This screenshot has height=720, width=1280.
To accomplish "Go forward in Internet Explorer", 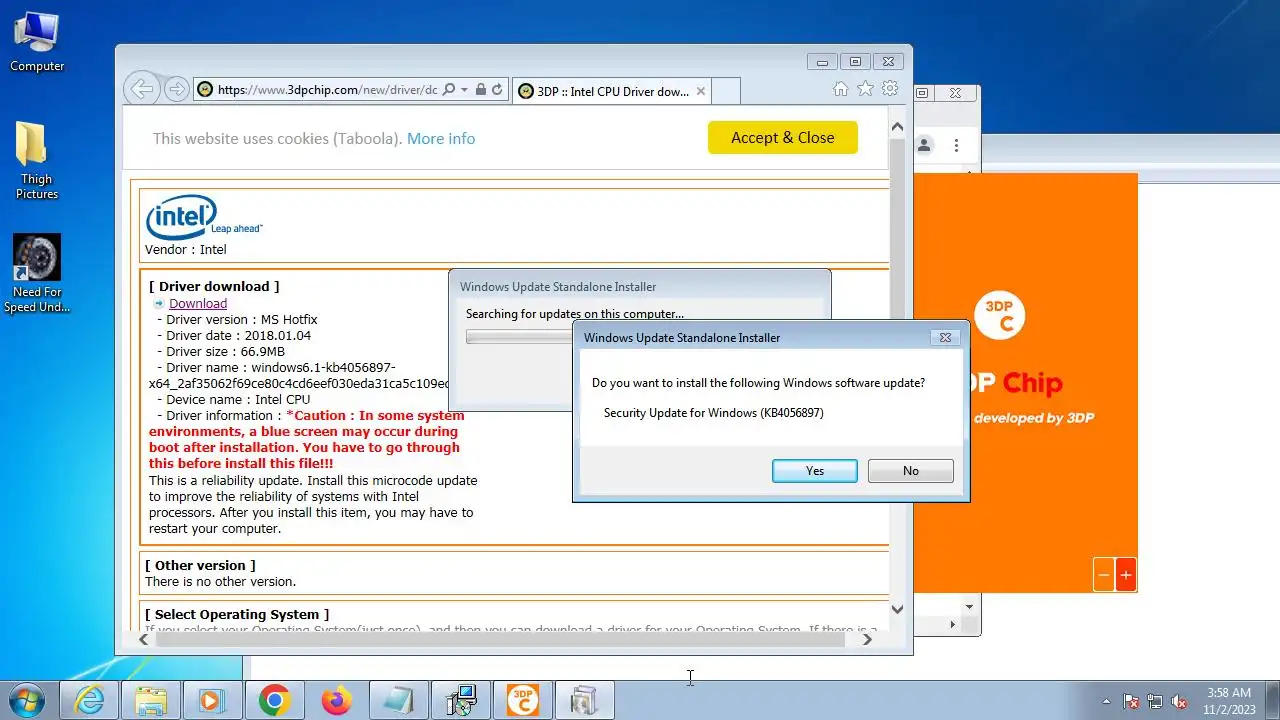I will (176, 90).
